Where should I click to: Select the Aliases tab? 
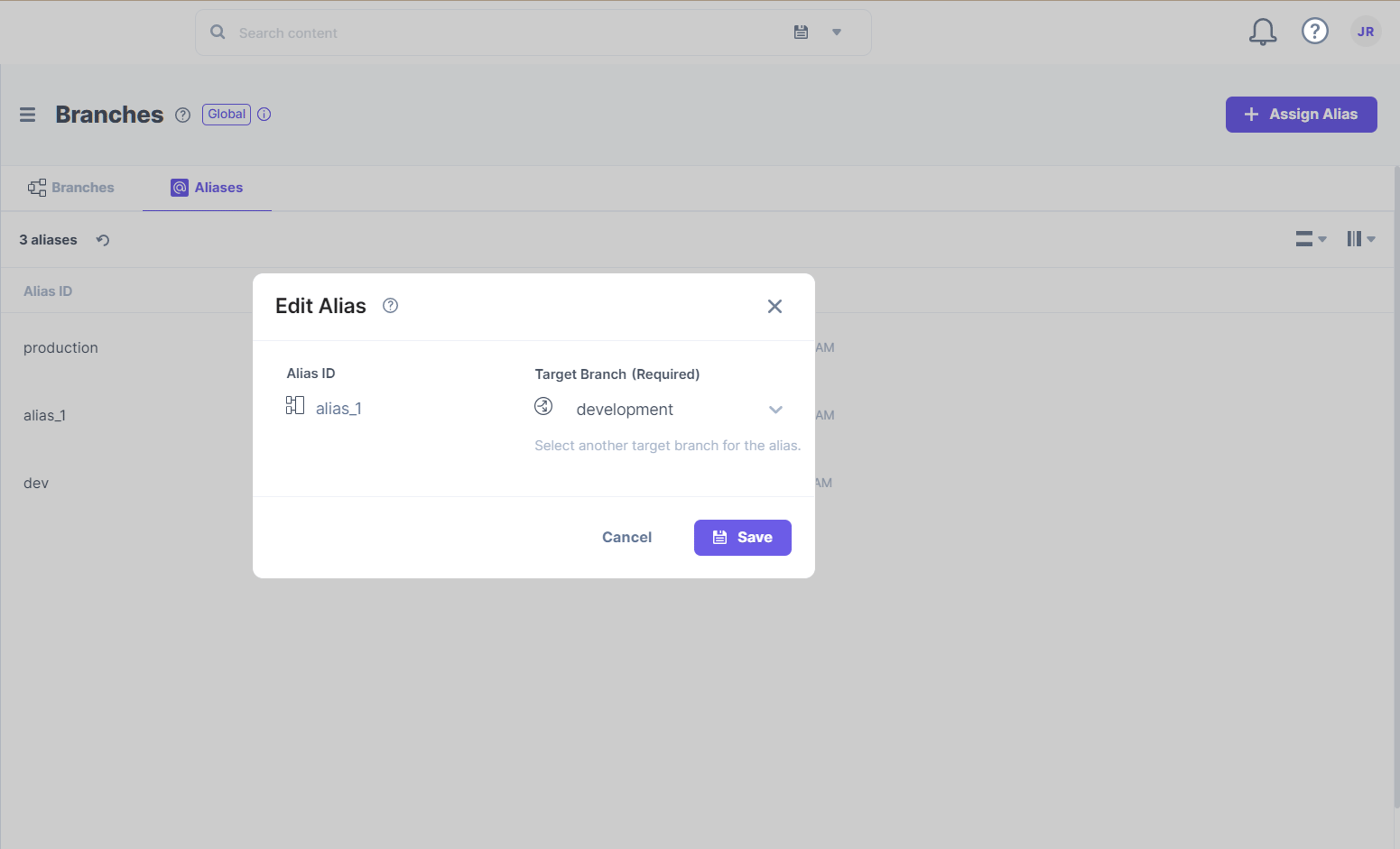(207, 187)
